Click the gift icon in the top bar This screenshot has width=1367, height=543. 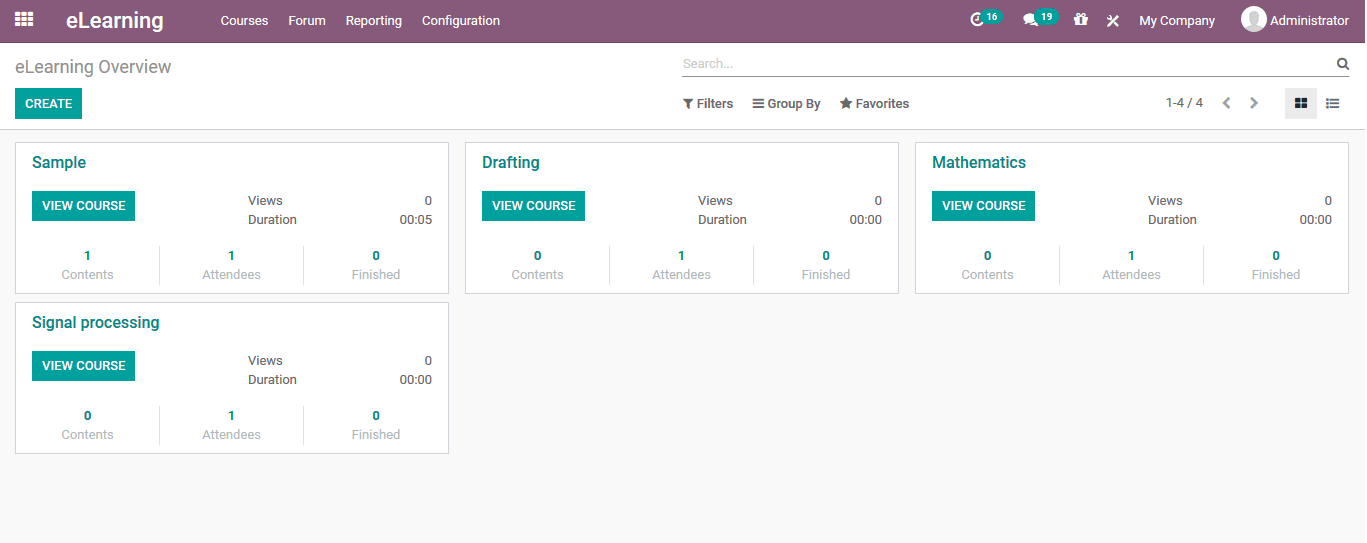tap(1080, 20)
